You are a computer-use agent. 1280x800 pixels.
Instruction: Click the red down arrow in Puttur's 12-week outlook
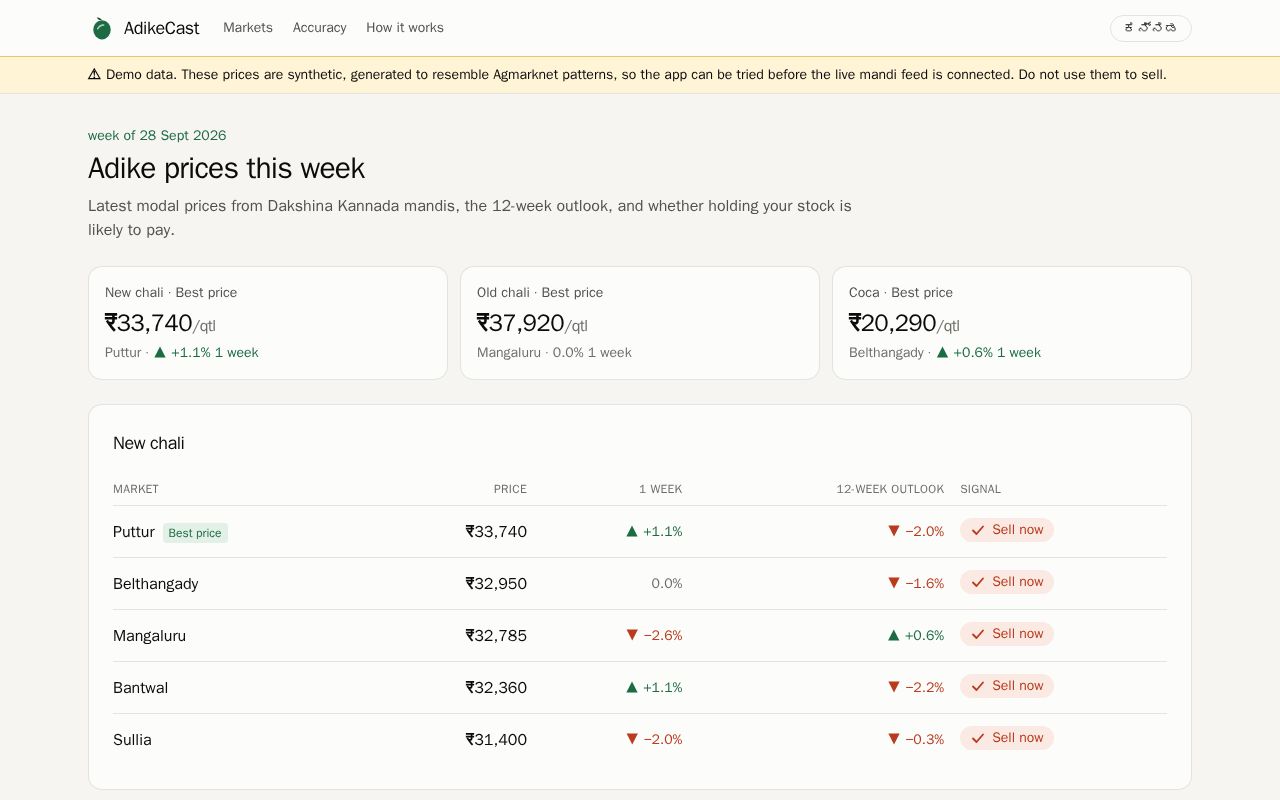pos(894,531)
